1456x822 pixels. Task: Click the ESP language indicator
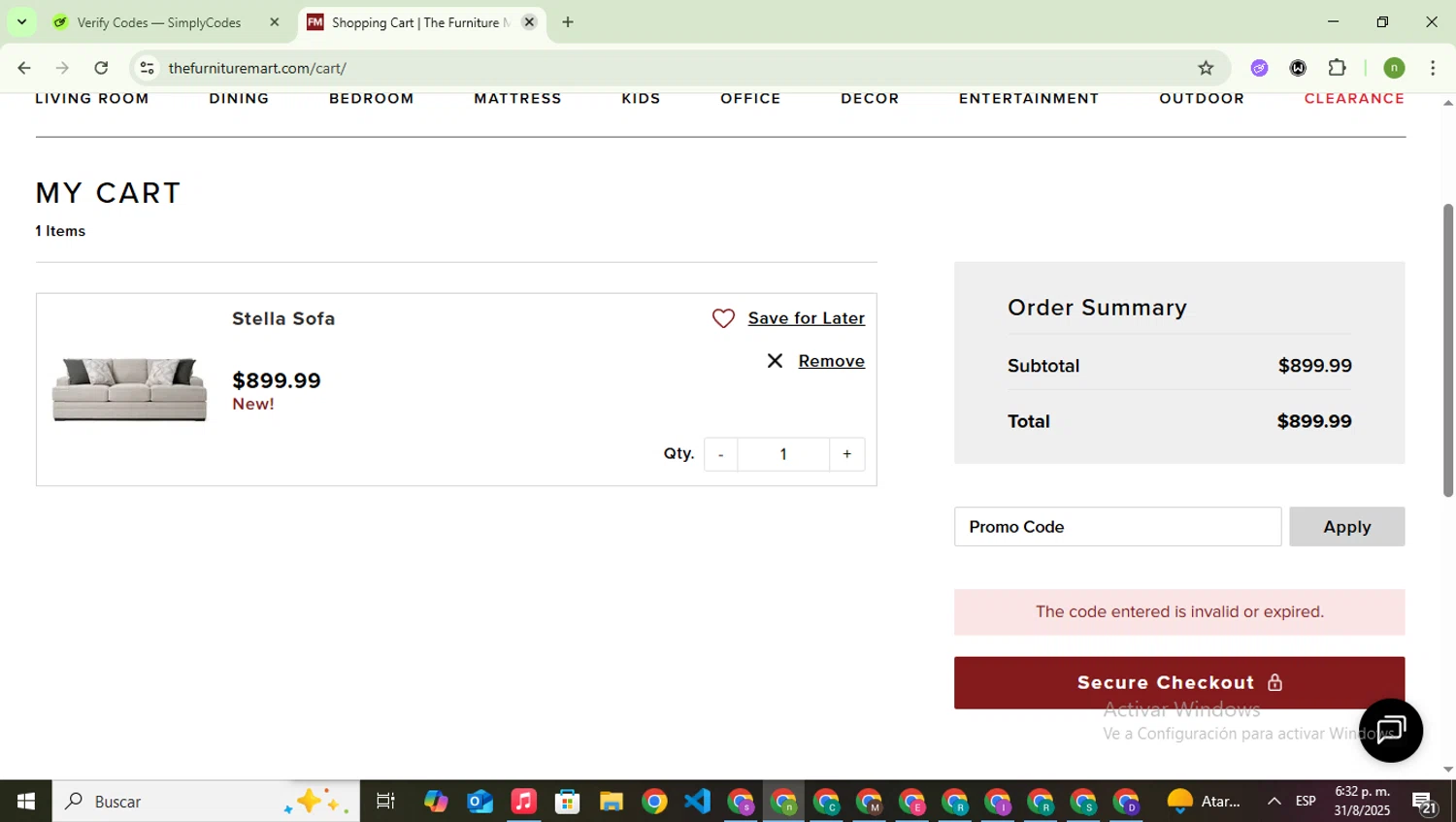[1306, 802]
